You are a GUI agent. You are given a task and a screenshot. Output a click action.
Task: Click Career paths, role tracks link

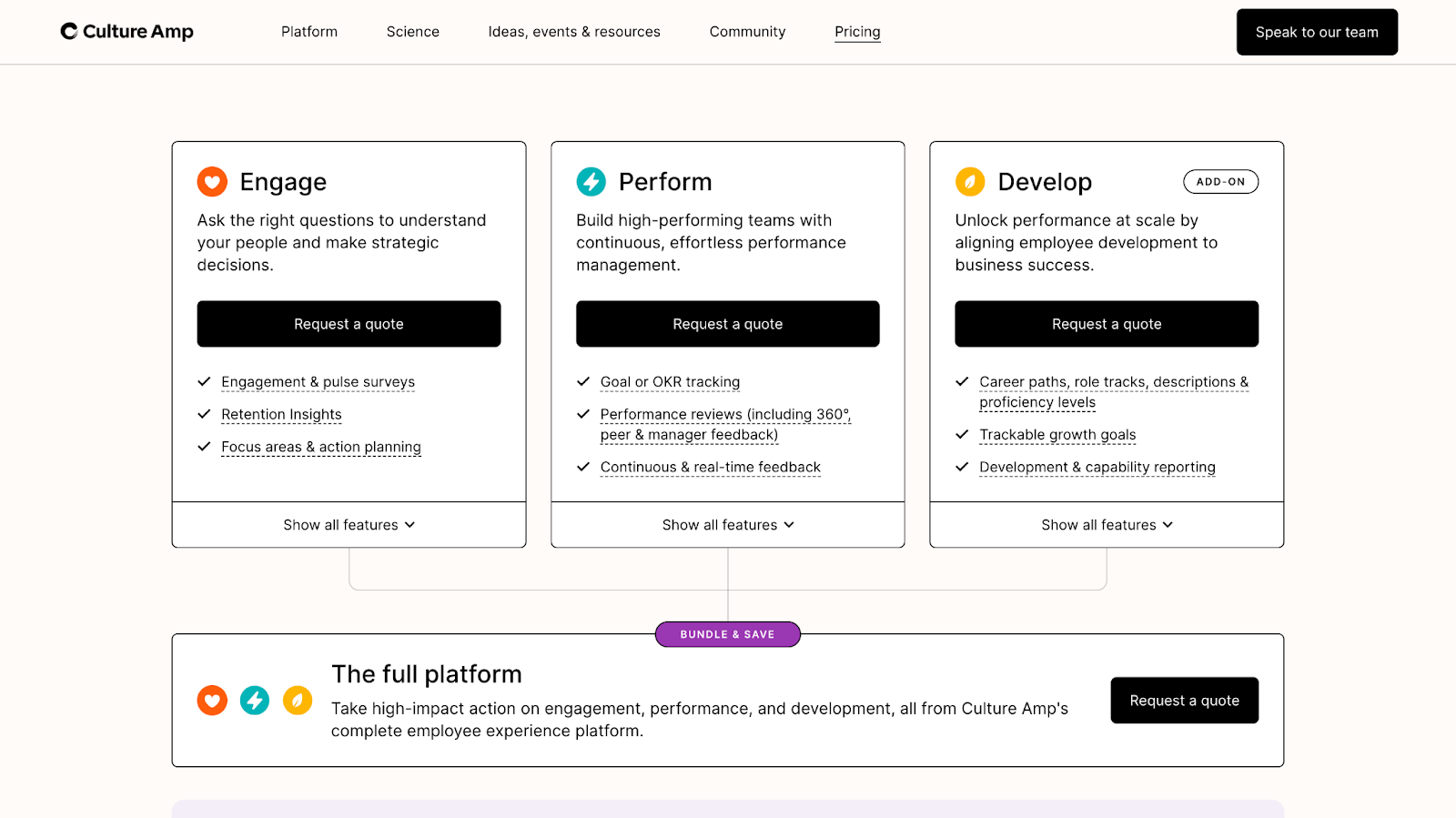(x=1114, y=392)
